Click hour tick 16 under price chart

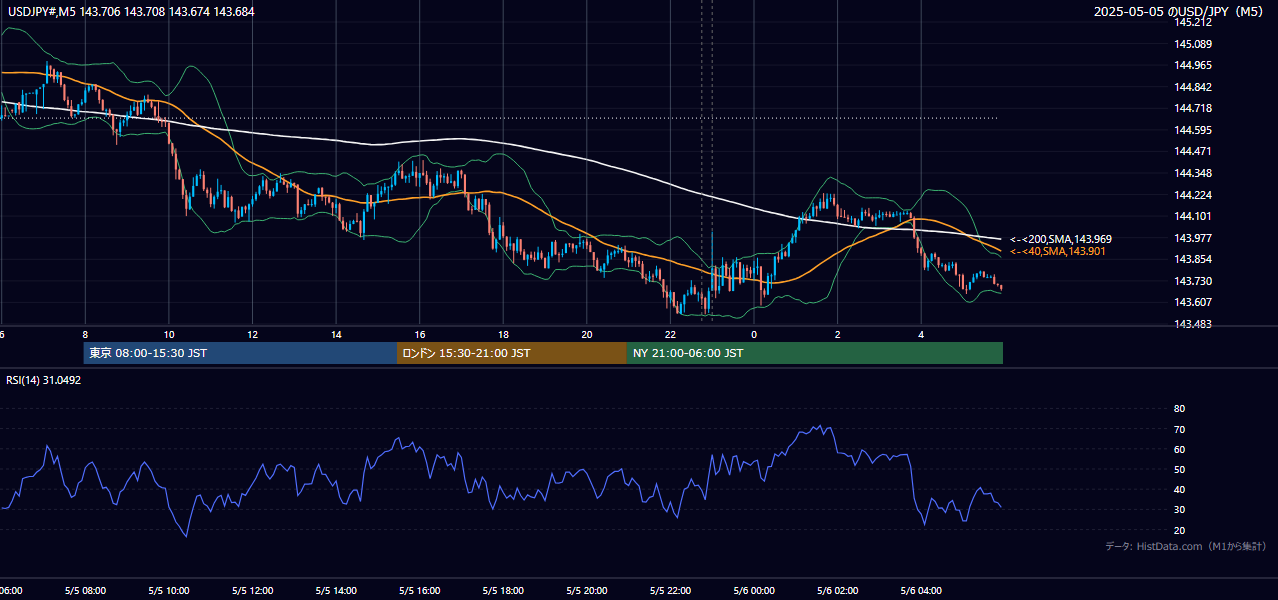420,334
